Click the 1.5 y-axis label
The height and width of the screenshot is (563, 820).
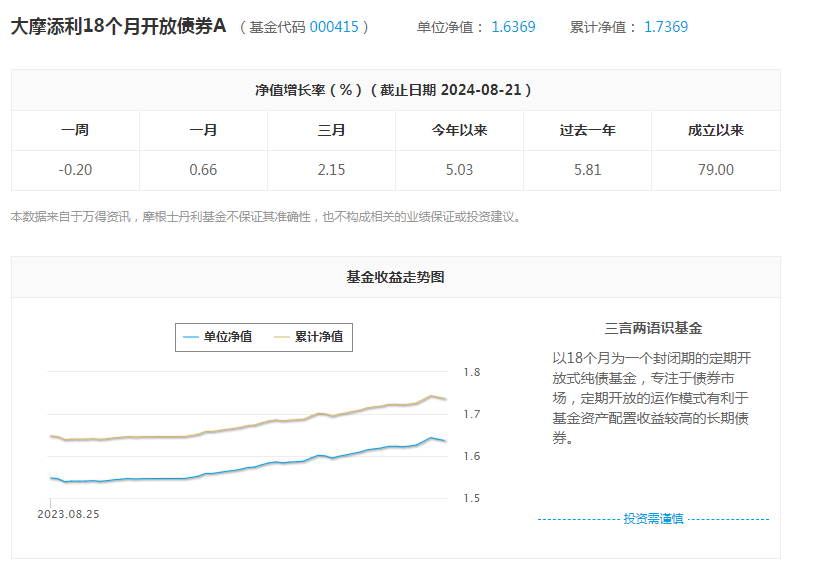tap(472, 498)
